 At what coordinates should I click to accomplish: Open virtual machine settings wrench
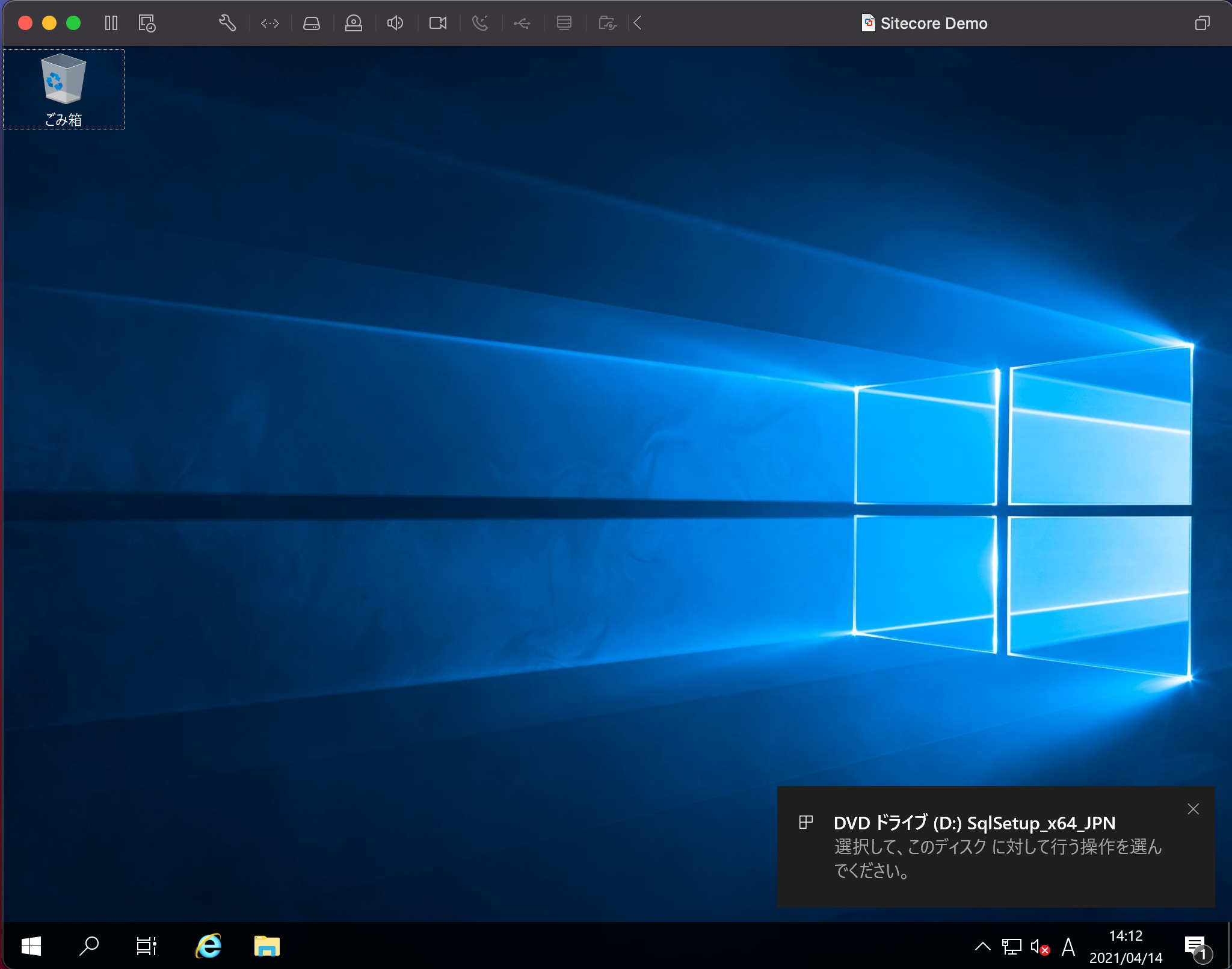click(x=227, y=23)
